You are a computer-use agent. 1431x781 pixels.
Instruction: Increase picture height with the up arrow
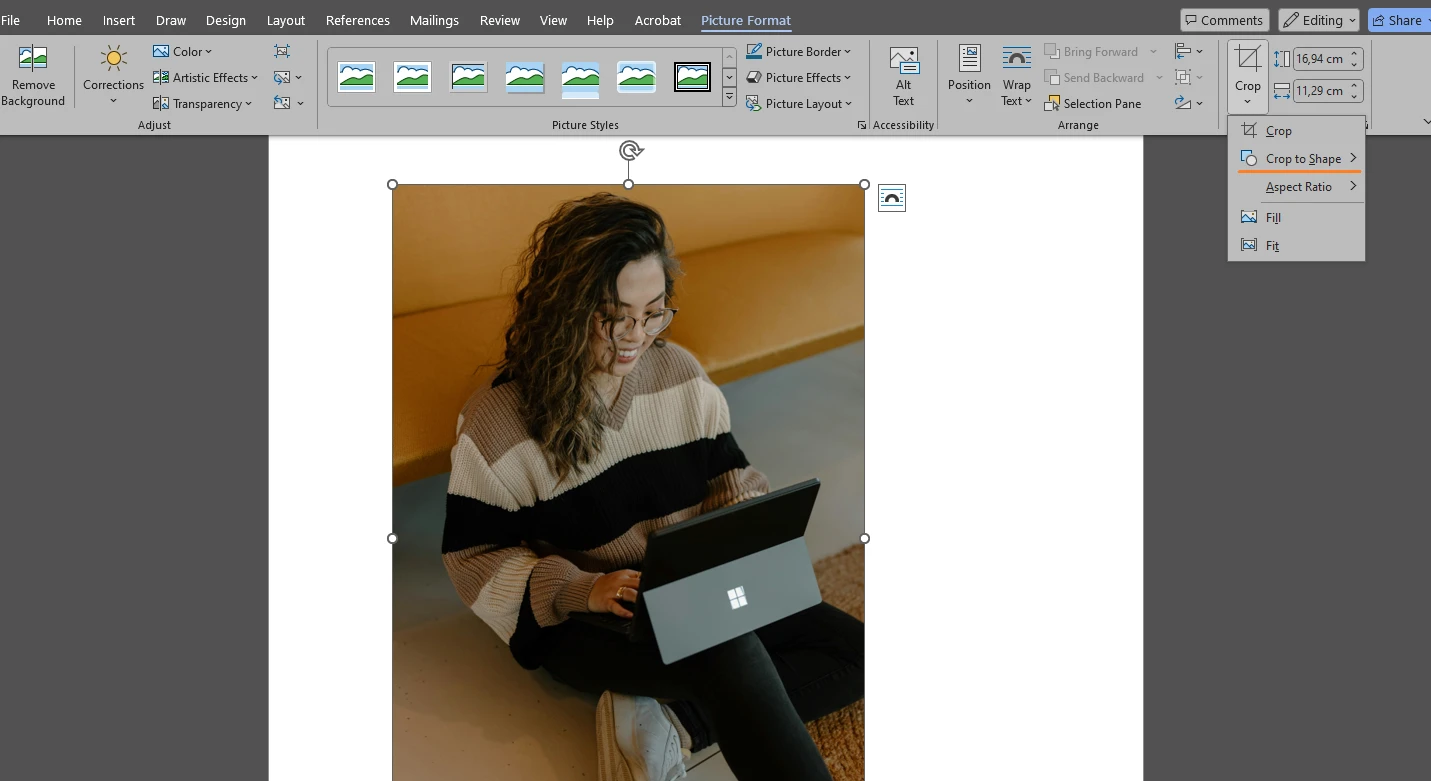coord(1354,54)
